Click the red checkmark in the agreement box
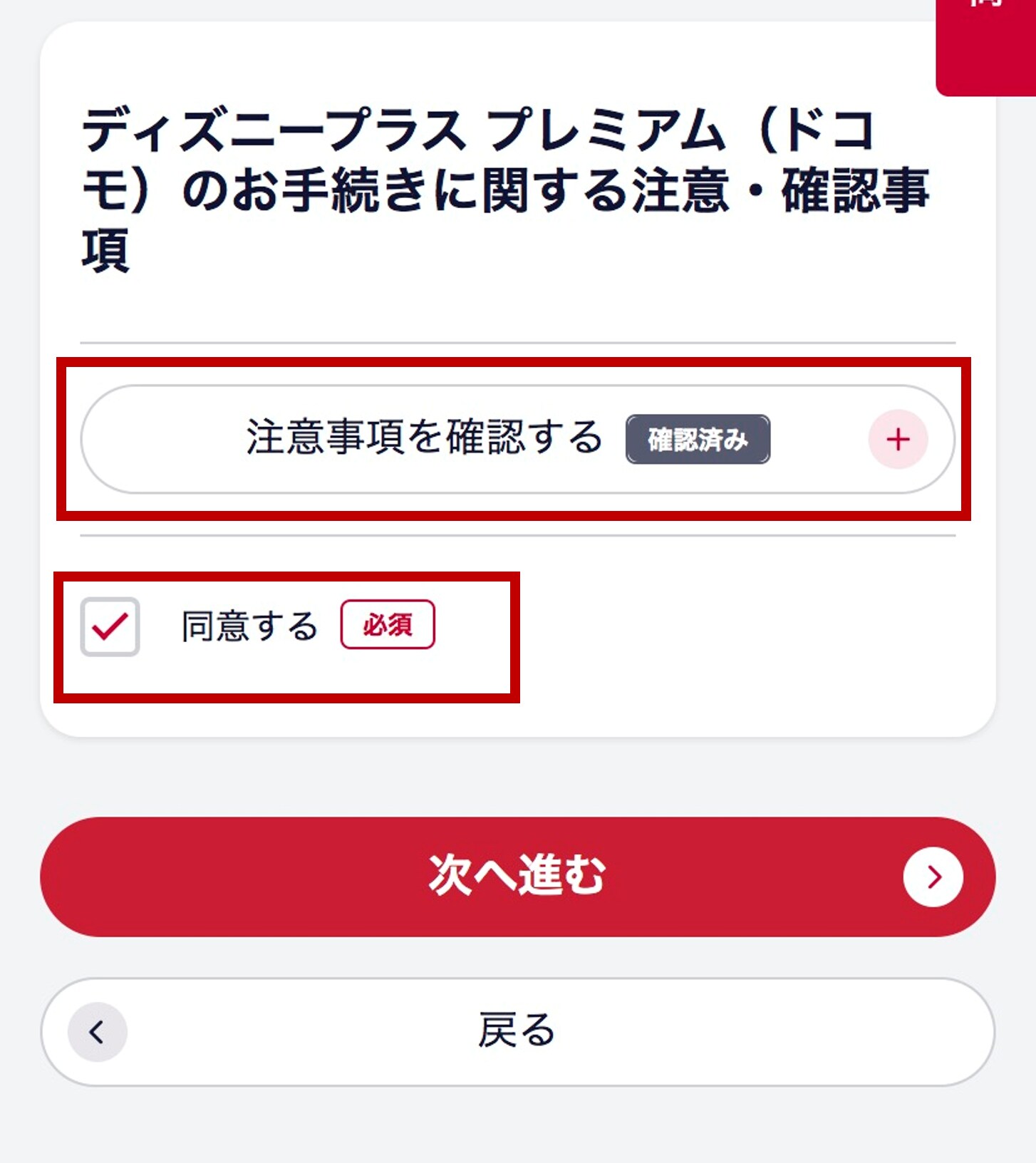The image size is (1036, 1163). coord(110,626)
